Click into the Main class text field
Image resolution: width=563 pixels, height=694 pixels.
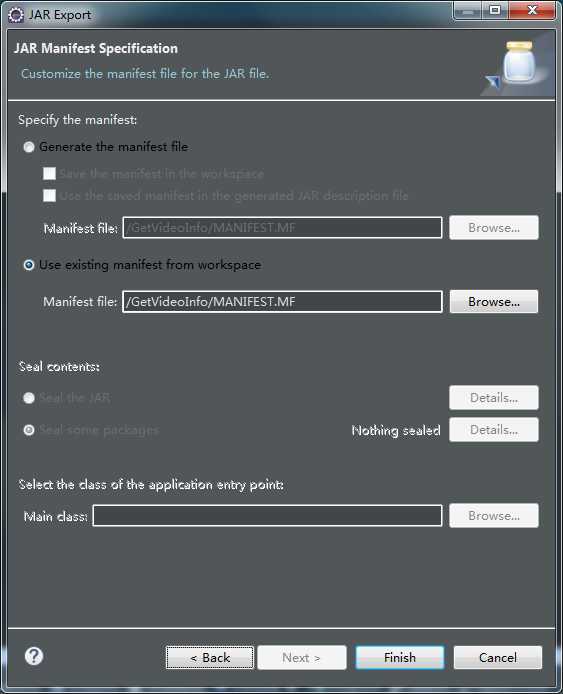tap(267, 515)
